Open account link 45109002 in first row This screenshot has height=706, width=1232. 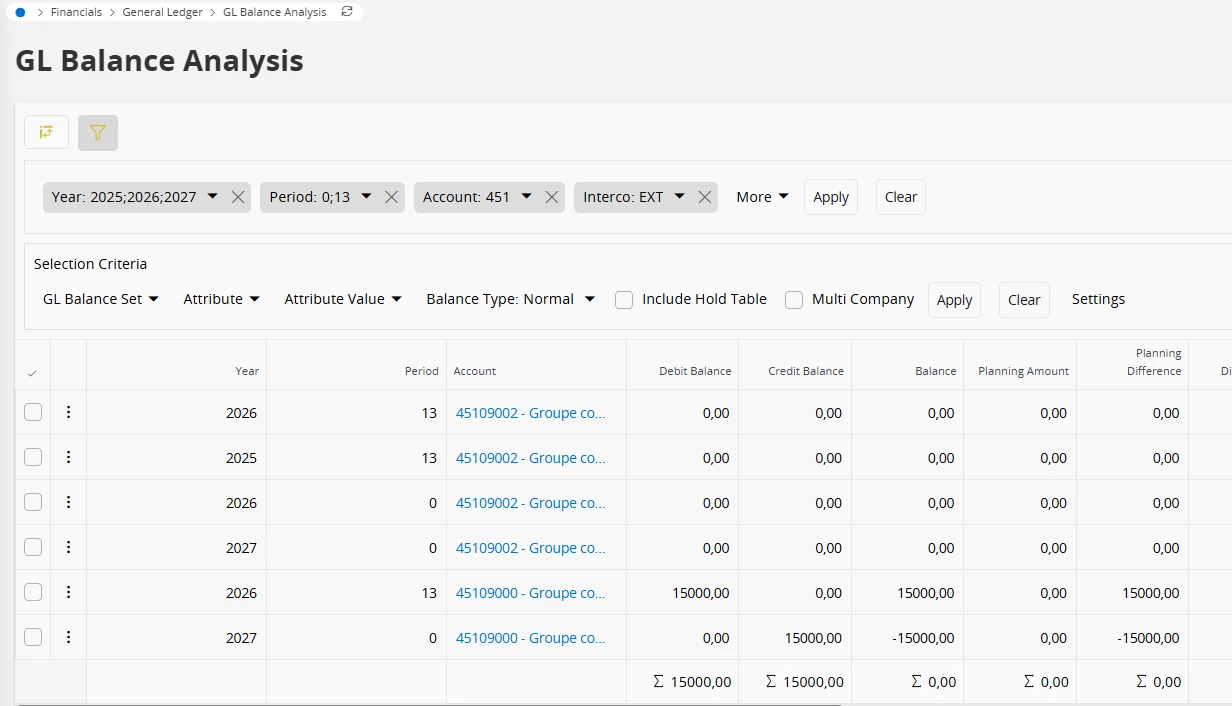[531, 412]
